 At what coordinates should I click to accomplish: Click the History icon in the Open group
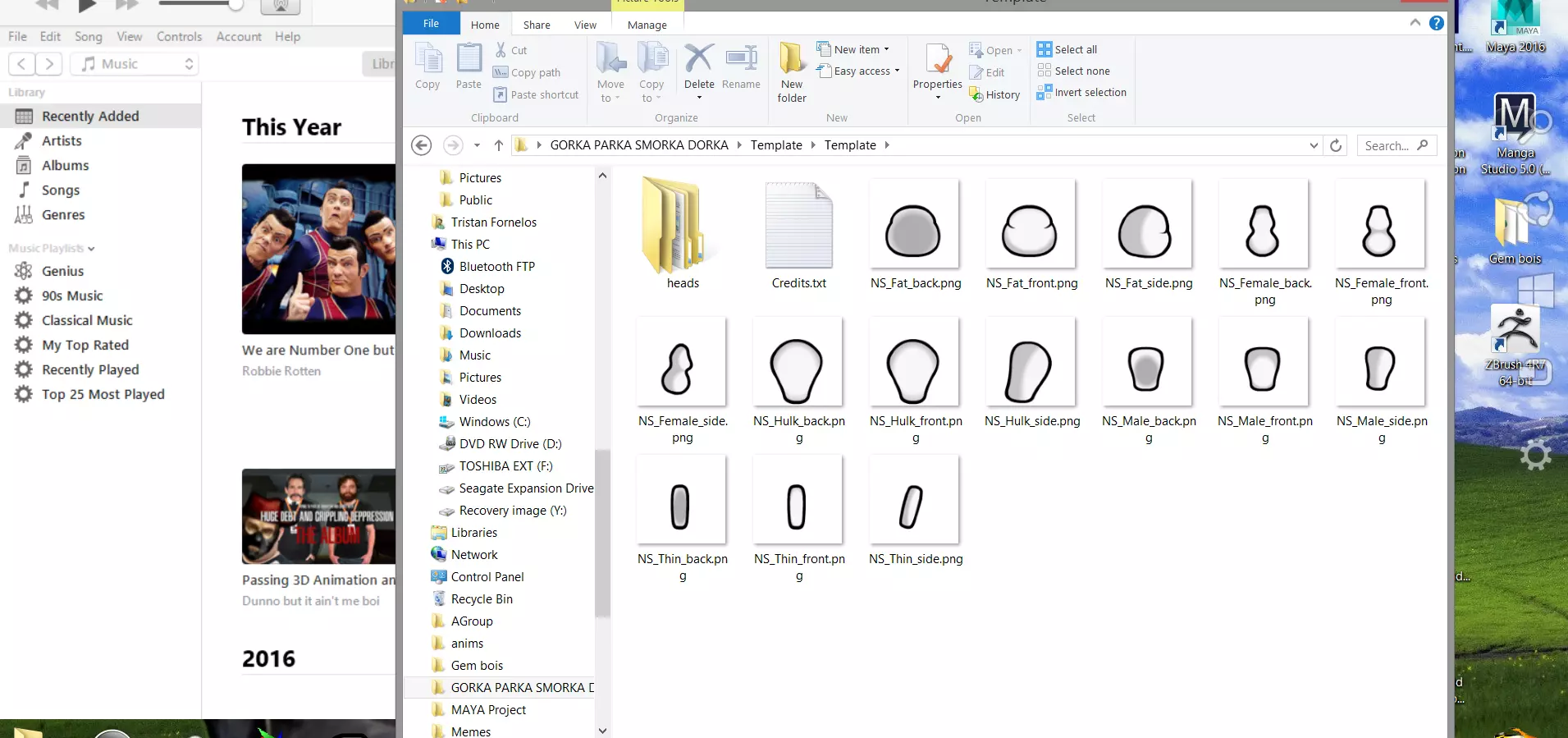coord(994,95)
